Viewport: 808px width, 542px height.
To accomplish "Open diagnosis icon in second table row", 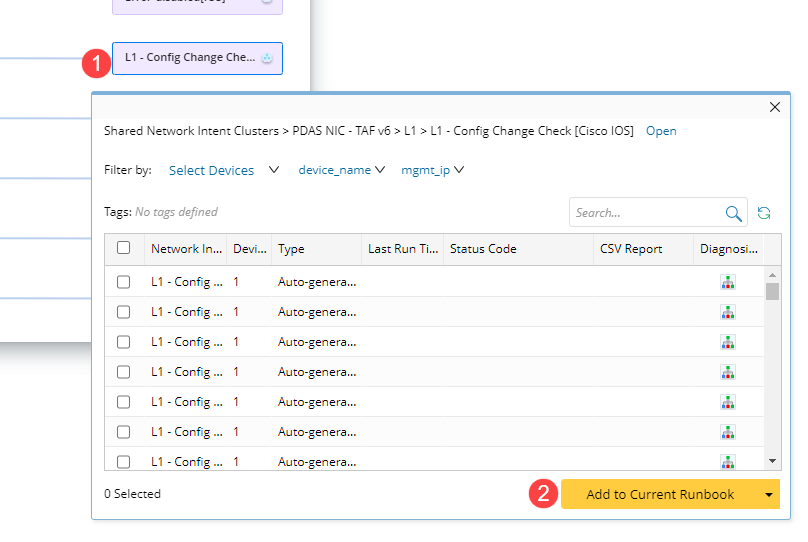I will pos(727,312).
